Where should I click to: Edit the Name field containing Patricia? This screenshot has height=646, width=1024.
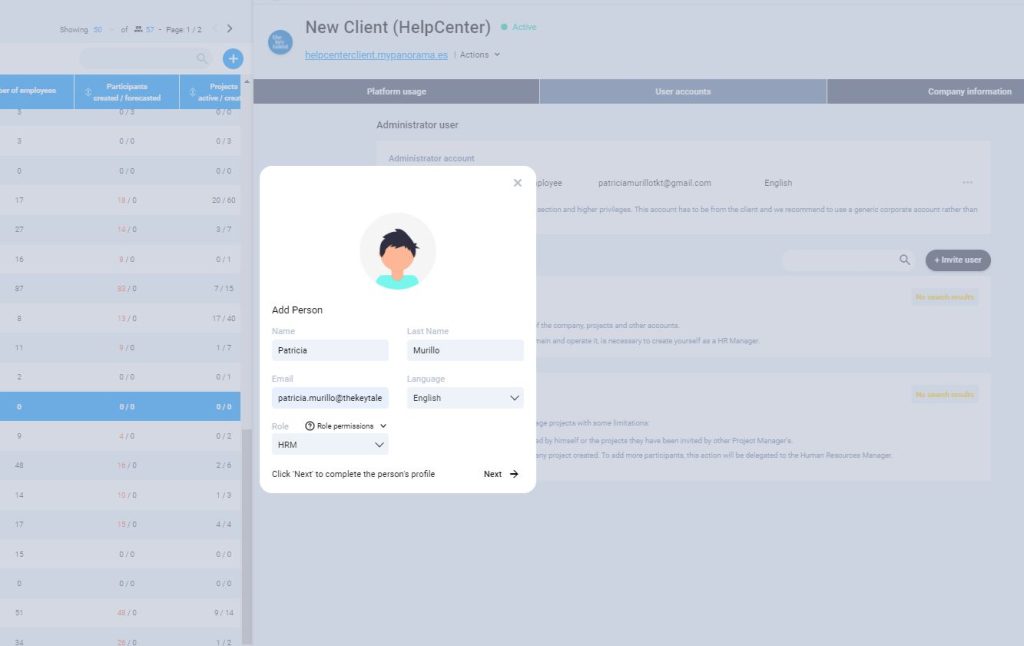tap(330, 351)
